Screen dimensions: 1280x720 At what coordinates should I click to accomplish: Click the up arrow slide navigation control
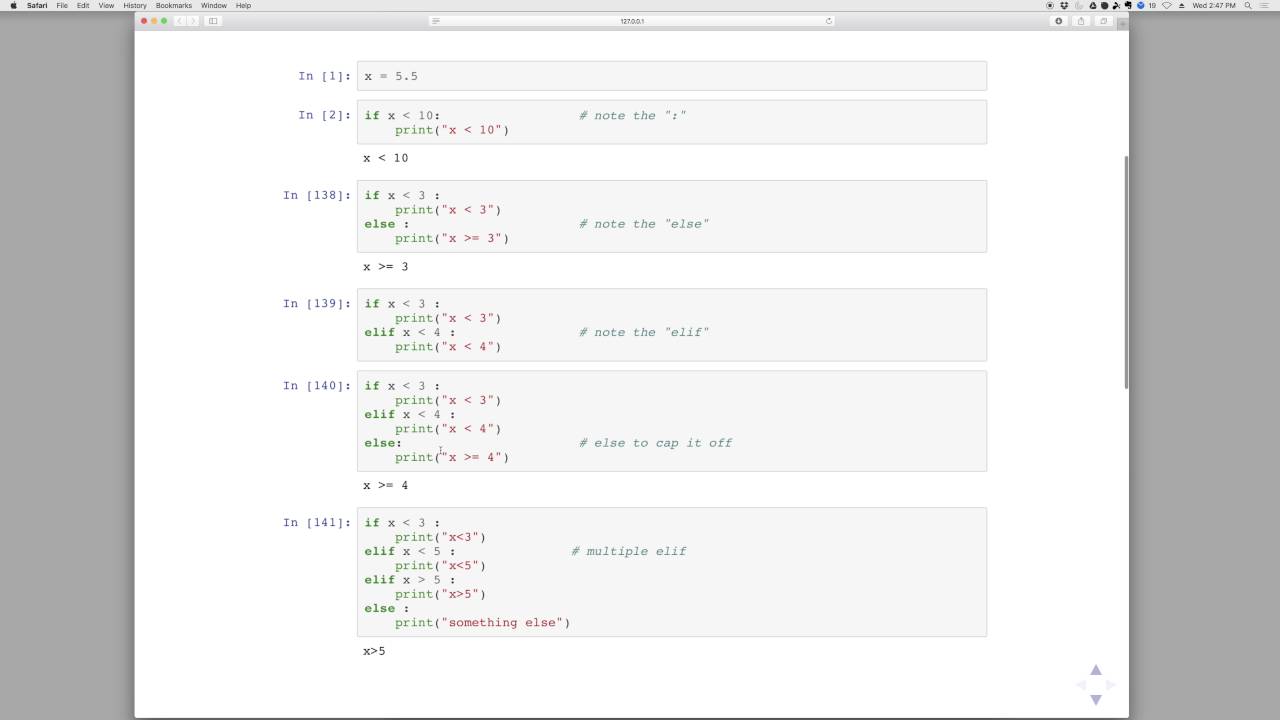pyautogui.click(x=1095, y=670)
